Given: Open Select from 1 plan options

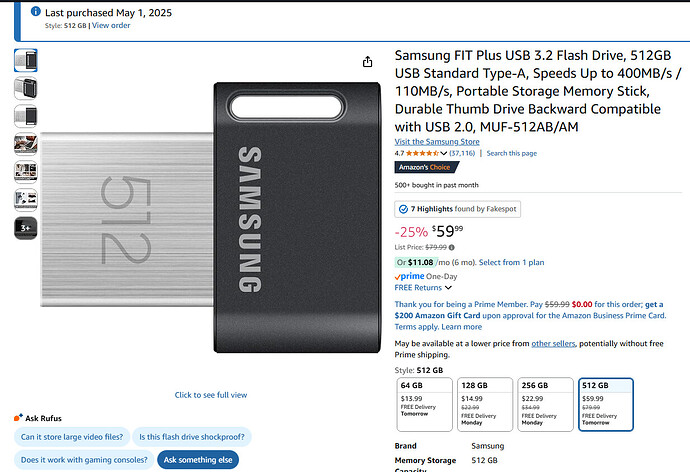Looking at the screenshot, I should click(x=511, y=262).
